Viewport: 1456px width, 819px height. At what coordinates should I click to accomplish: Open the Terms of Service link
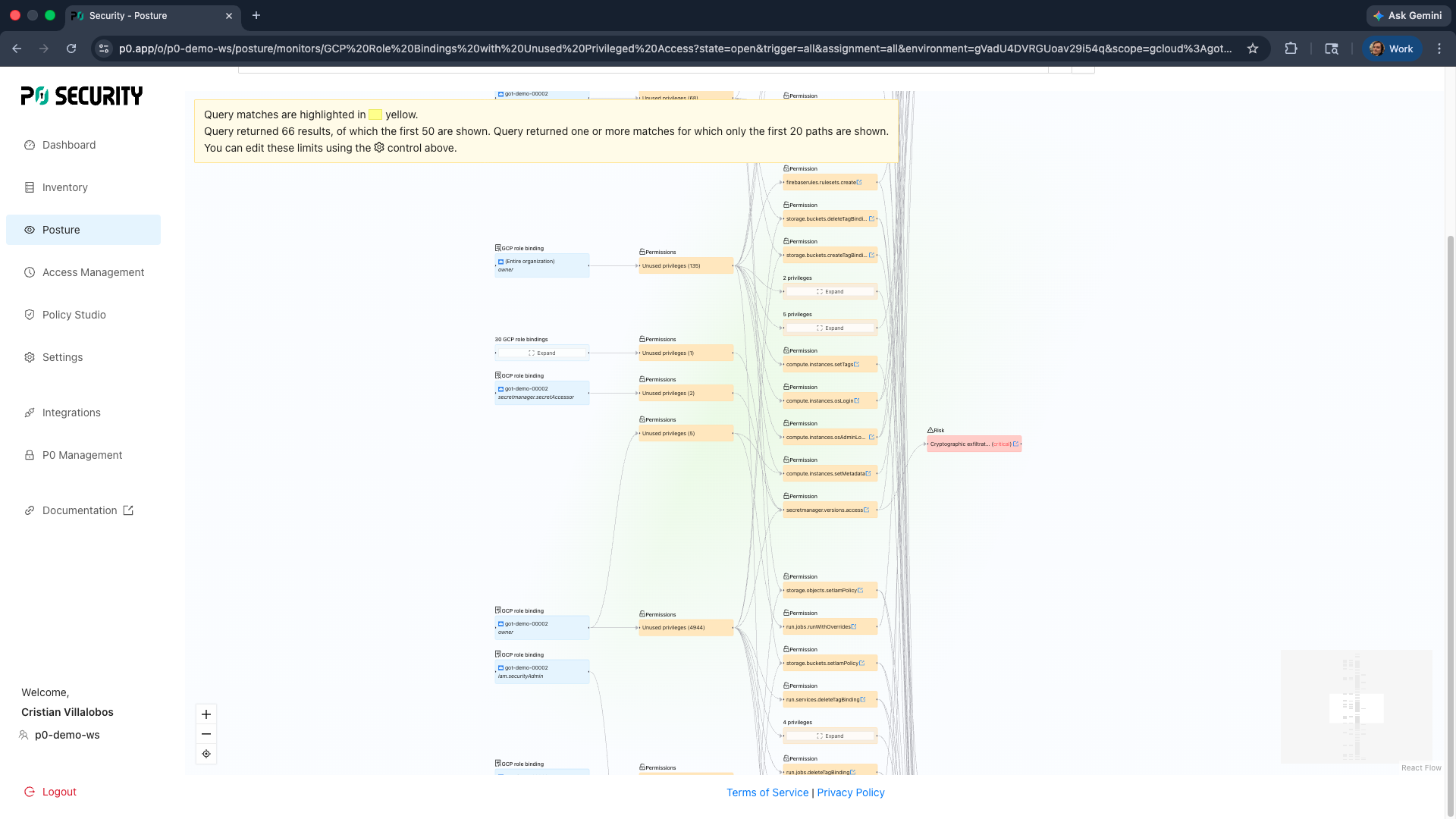(767, 792)
